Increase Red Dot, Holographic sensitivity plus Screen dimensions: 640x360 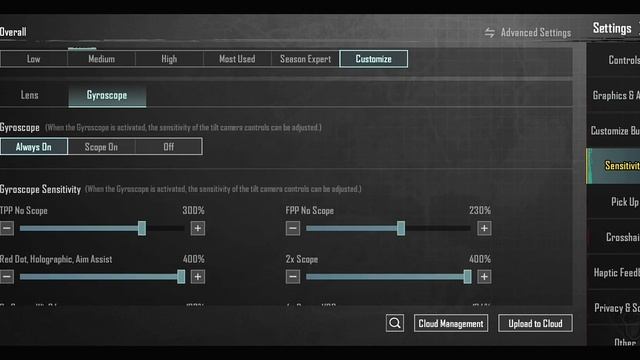[198, 277]
